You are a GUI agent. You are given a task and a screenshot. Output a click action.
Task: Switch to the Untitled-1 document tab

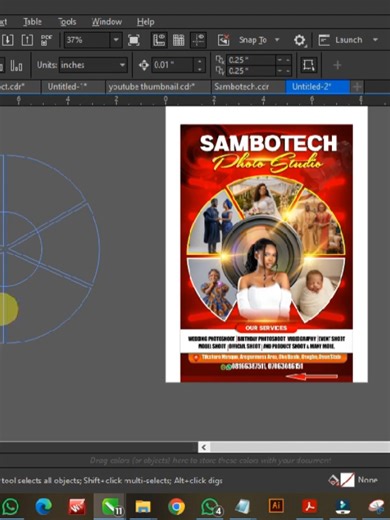tap(67, 87)
